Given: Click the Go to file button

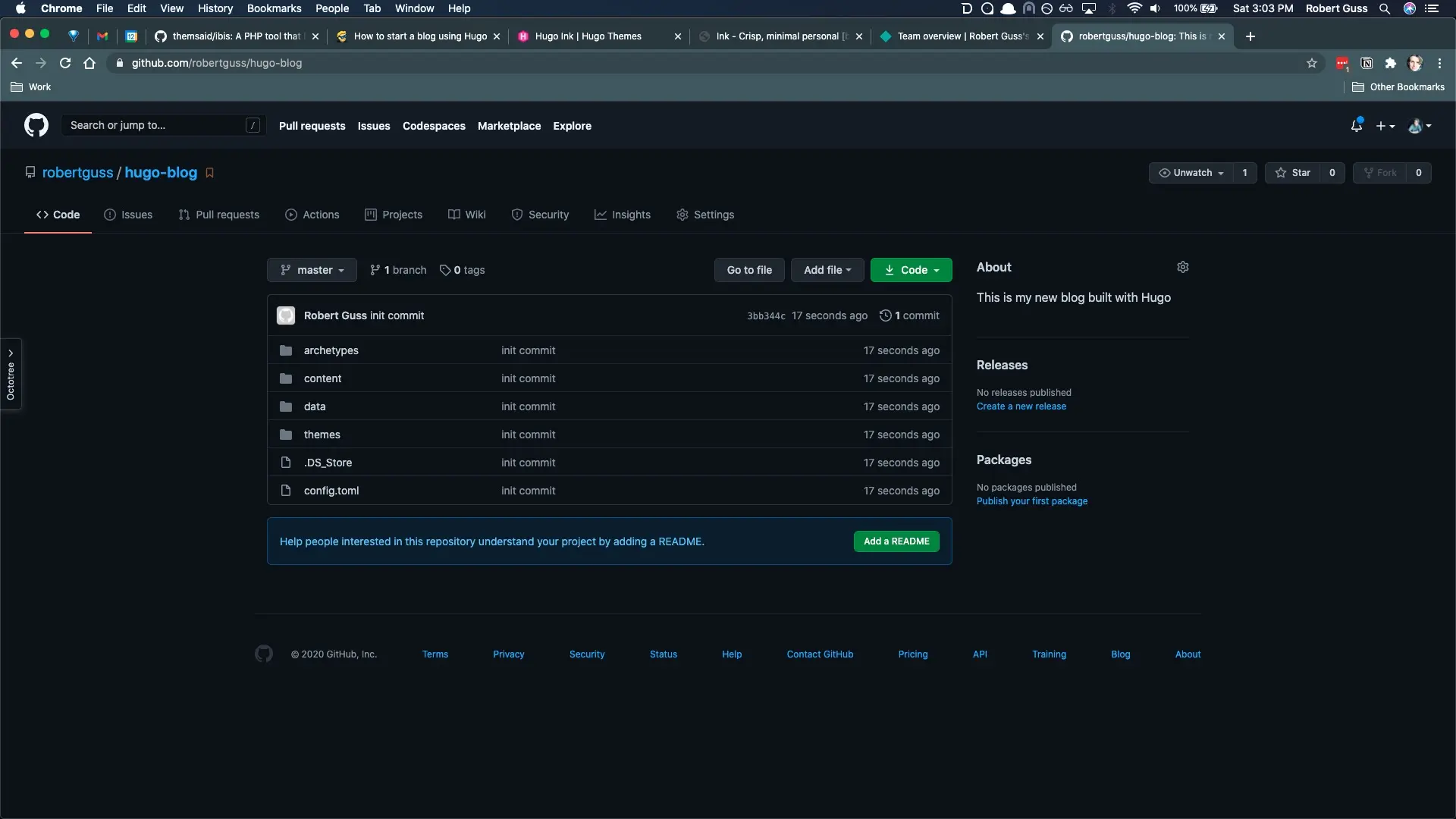Looking at the screenshot, I should [x=749, y=269].
